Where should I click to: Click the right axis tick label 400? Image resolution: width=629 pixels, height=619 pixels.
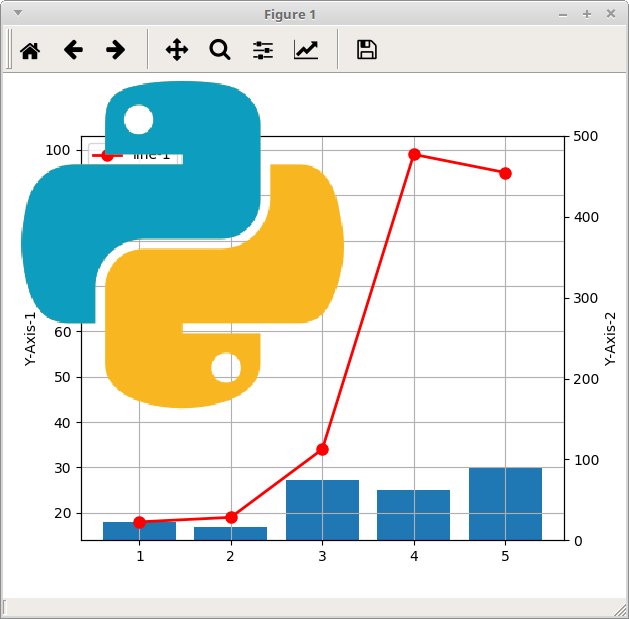(586, 217)
